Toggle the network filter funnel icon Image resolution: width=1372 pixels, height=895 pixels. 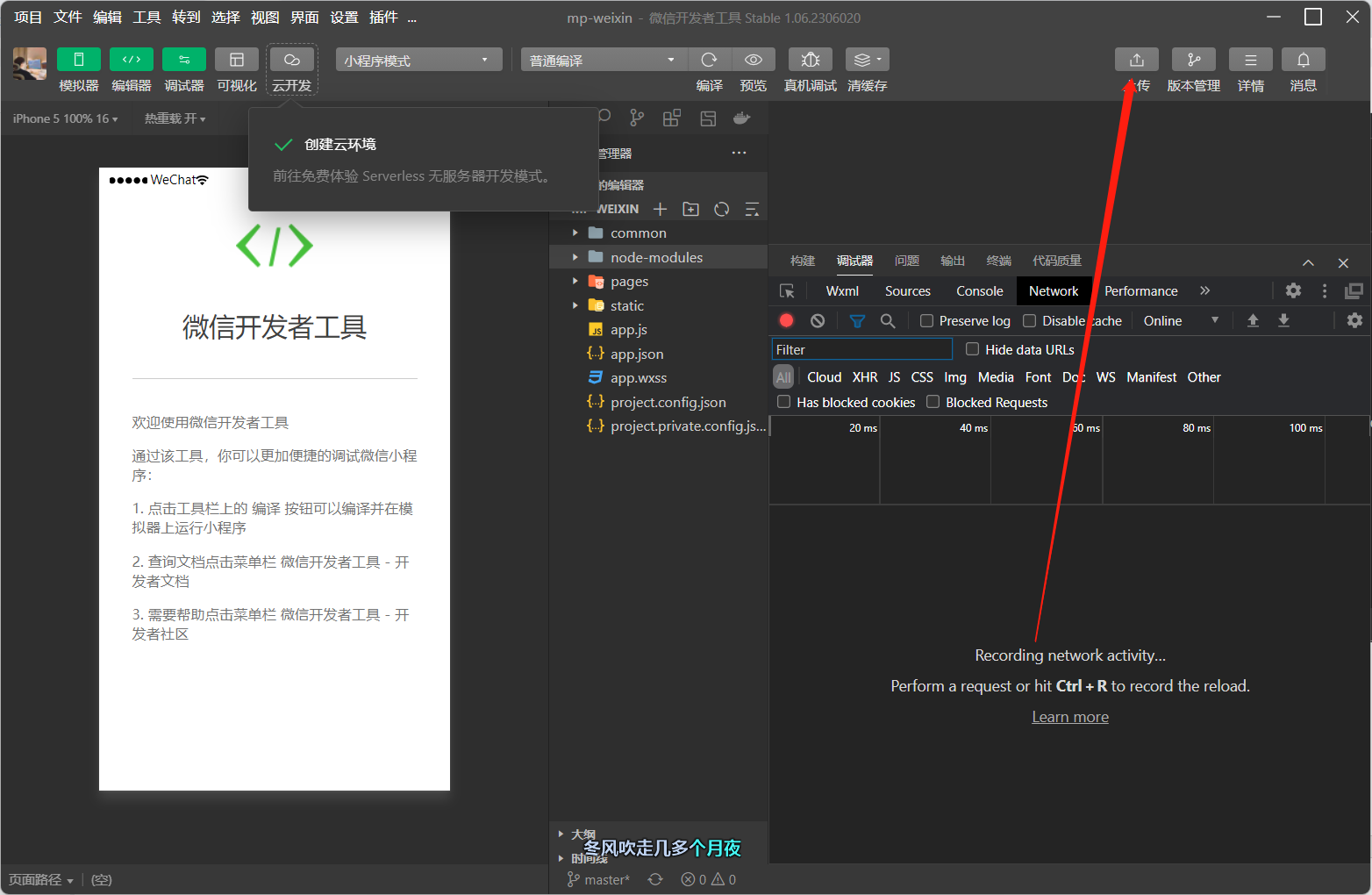click(x=857, y=321)
